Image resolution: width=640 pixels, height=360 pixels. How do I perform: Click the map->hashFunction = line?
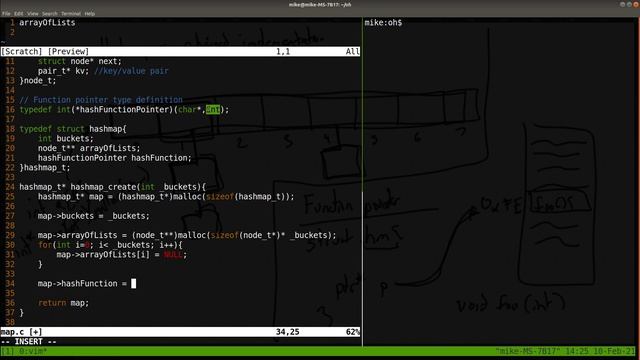82,284
